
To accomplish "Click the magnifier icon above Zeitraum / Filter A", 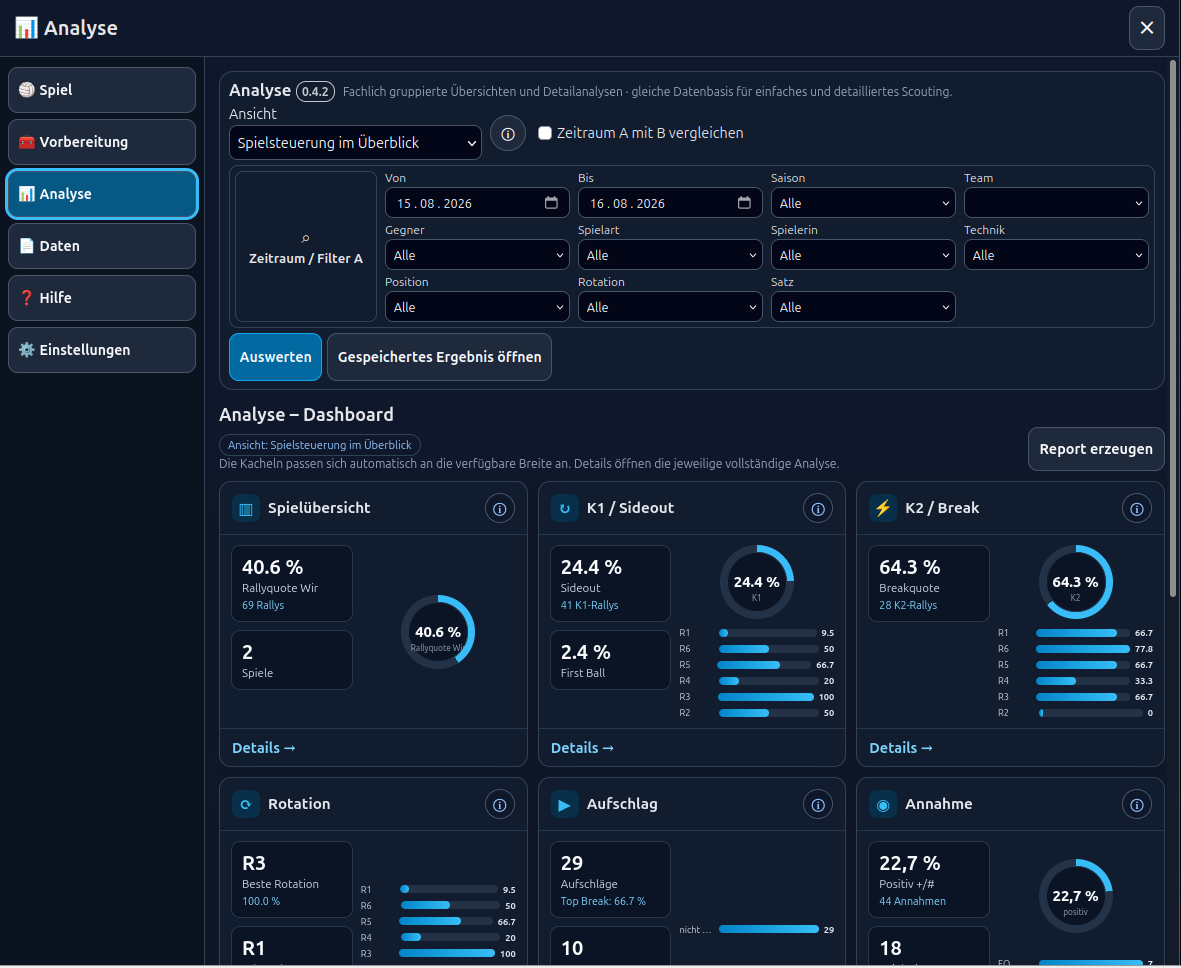I will pyautogui.click(x=305, y=238).
